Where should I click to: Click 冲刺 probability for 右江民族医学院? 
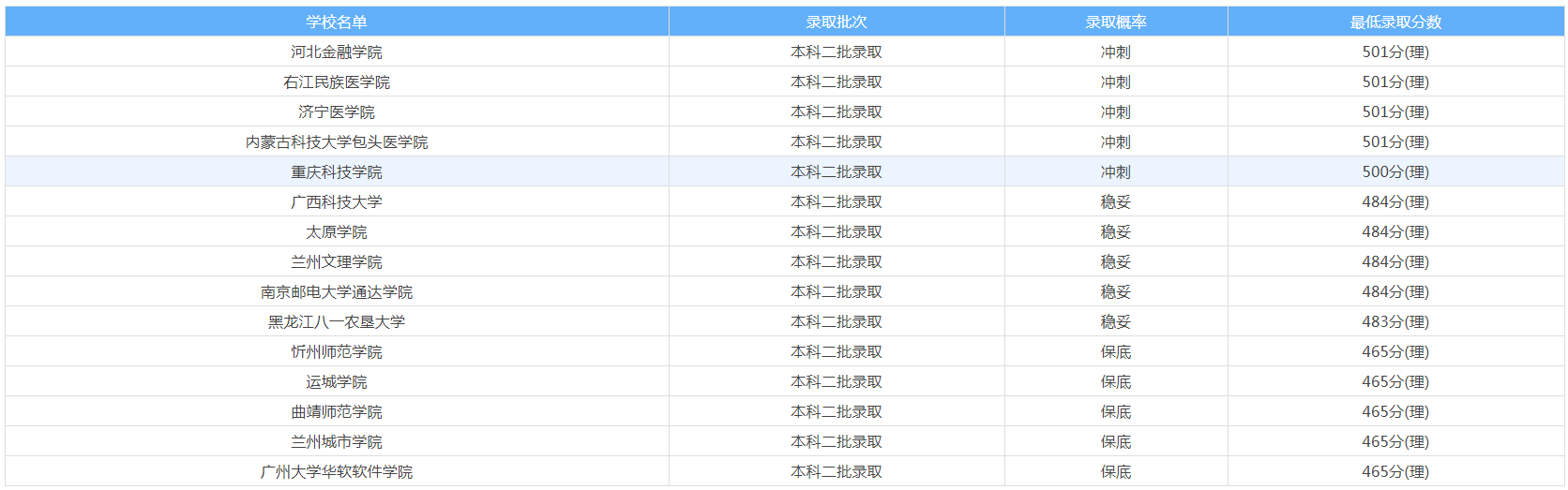1116,82
